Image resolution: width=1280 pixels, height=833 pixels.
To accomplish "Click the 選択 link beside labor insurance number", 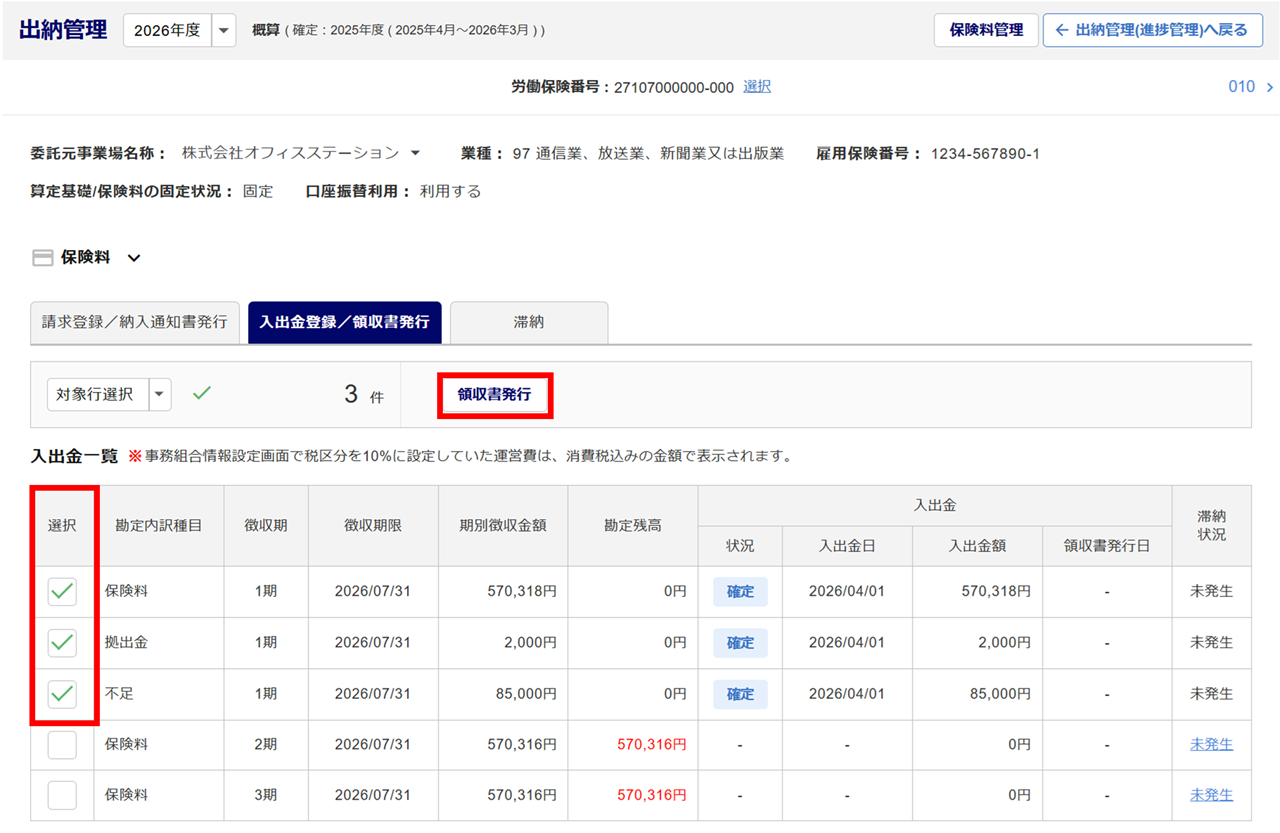I will (x=757, y=87).
